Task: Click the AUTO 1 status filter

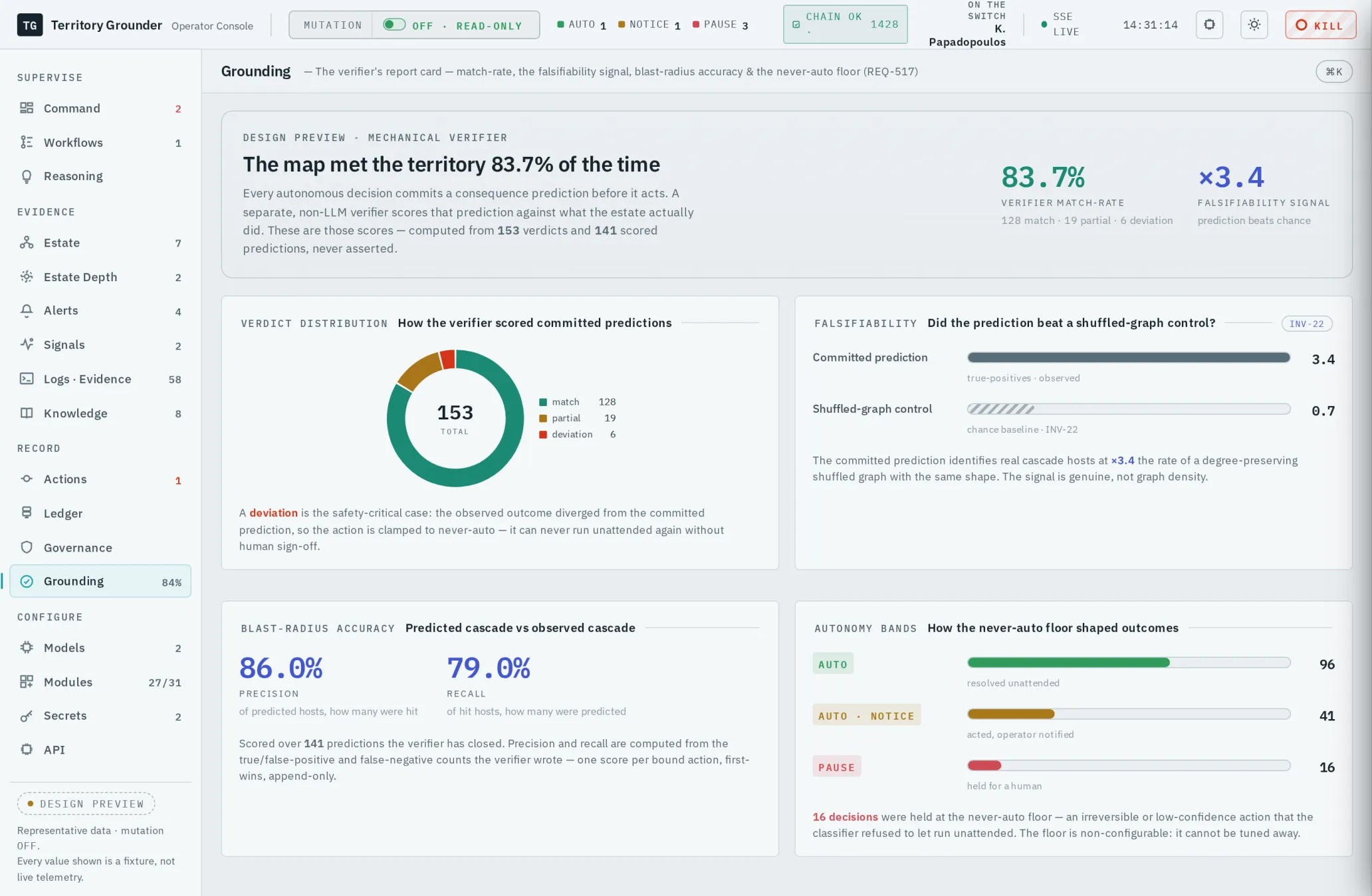Action: 582,25
